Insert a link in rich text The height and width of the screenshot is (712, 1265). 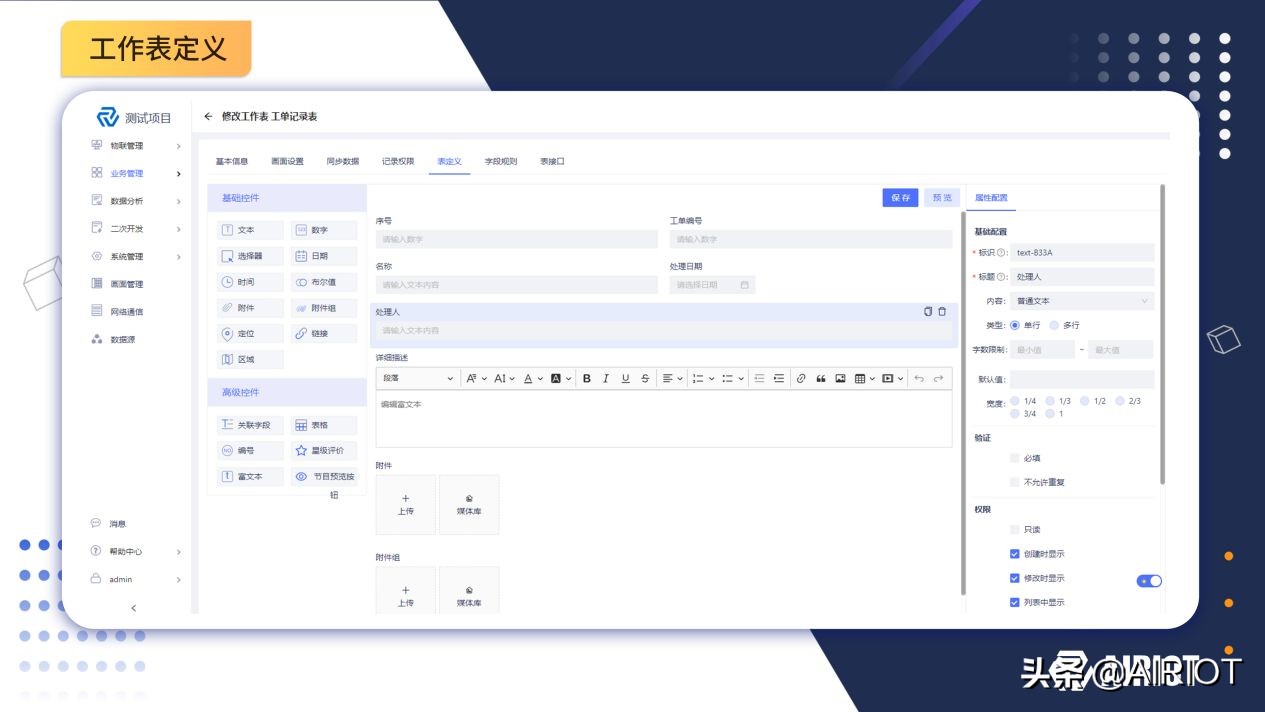801,378
